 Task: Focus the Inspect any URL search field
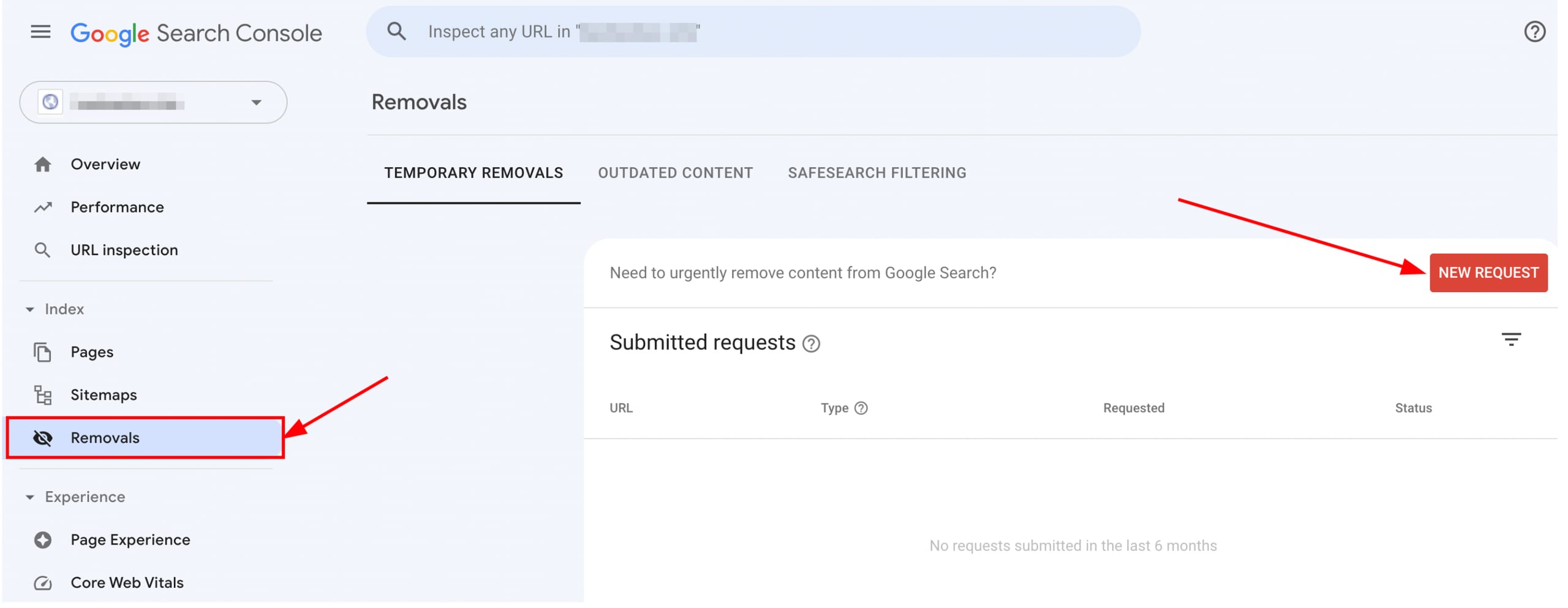coord(752,32)
